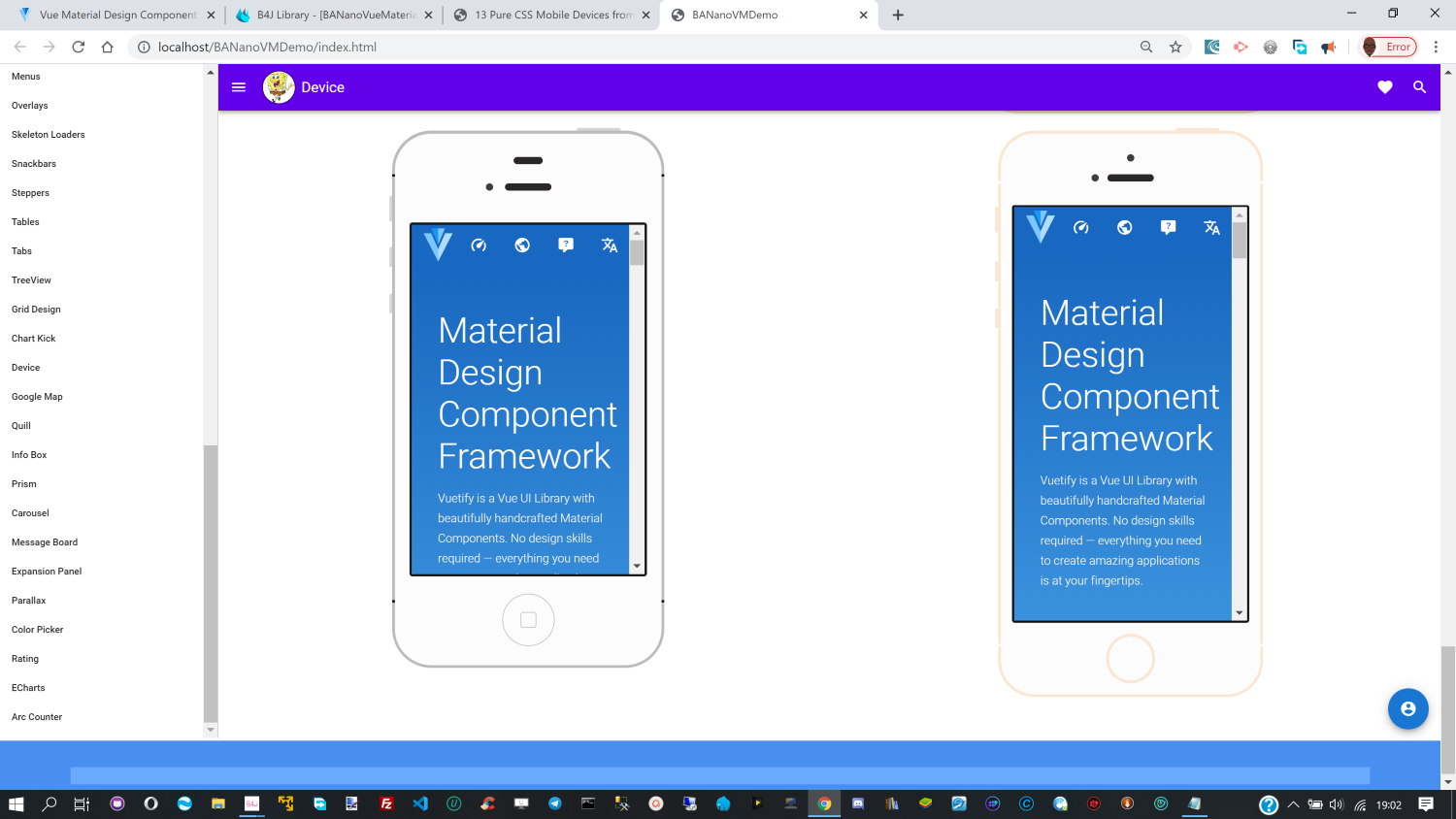The height and width of the screenshot is (819, 1456).
Task: Open the hamburger navigation menu in app bar
Action: (x=239, y=87)
